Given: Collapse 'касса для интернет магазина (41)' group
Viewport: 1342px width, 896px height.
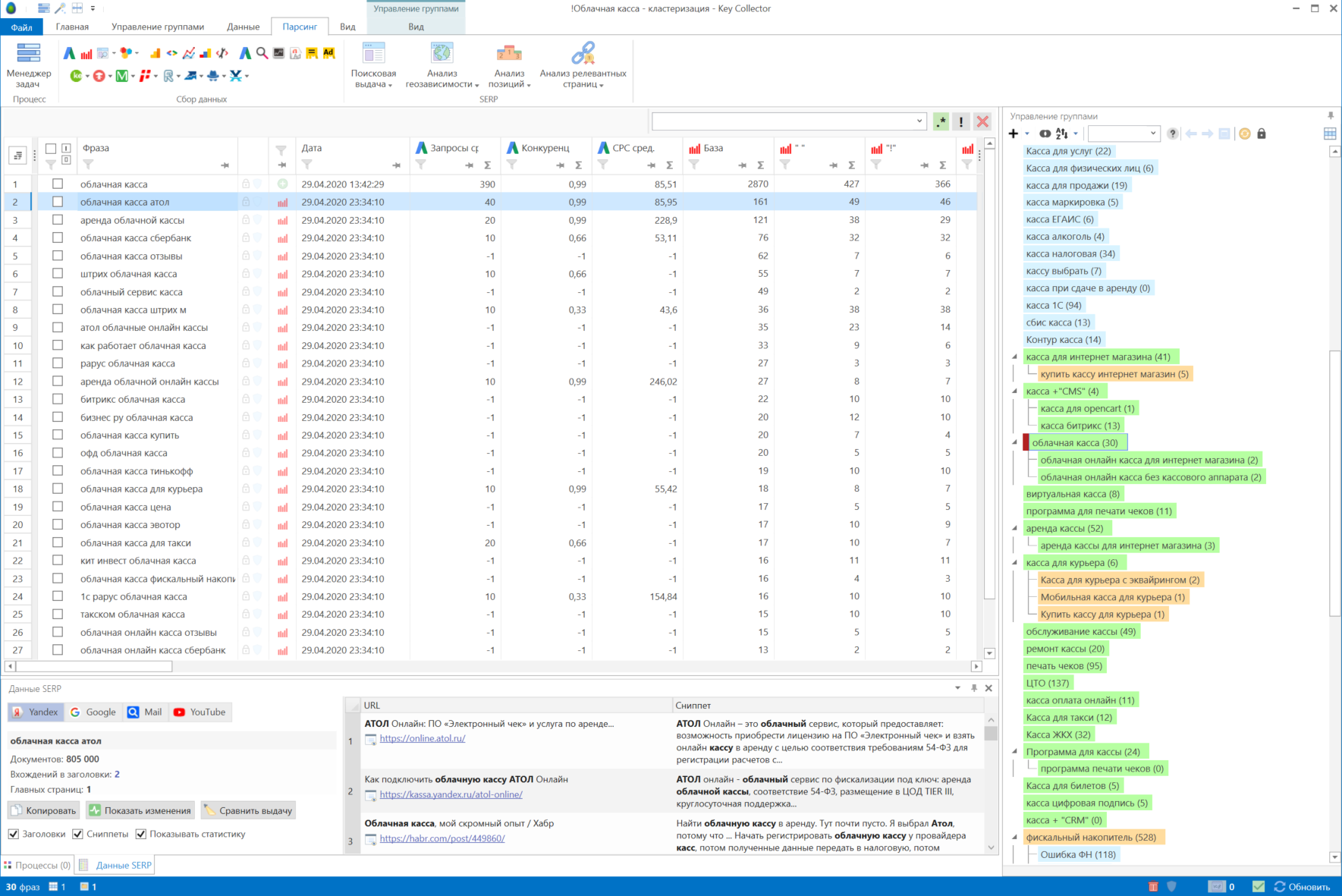Looking at the screenshot, I should (x=1015, y=357).
